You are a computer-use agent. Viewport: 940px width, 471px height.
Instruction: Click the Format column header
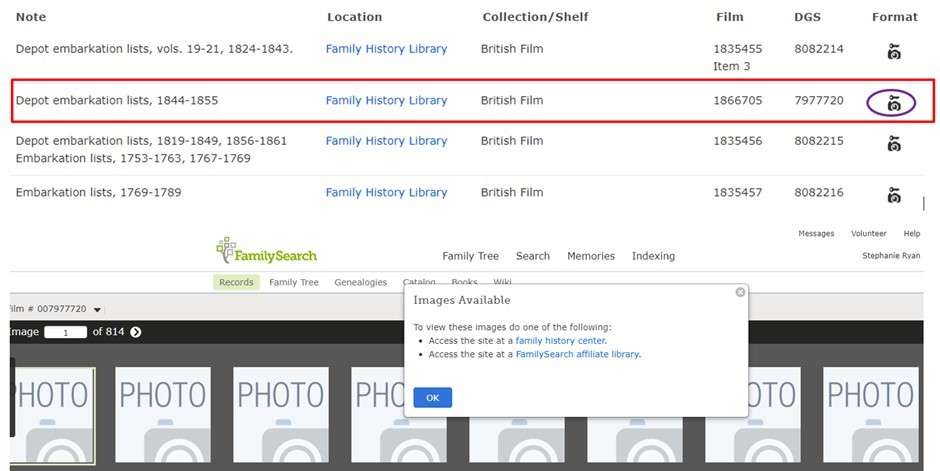click(894, 17)
